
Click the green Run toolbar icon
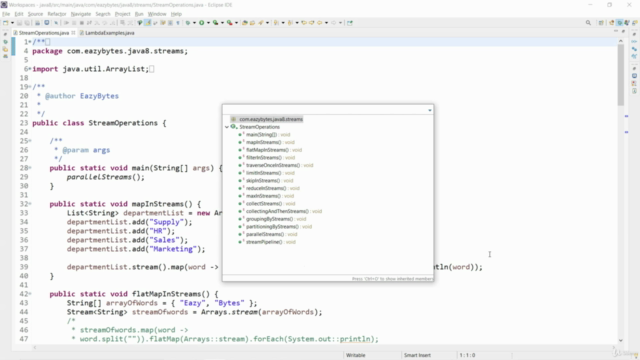coord(202,23)
